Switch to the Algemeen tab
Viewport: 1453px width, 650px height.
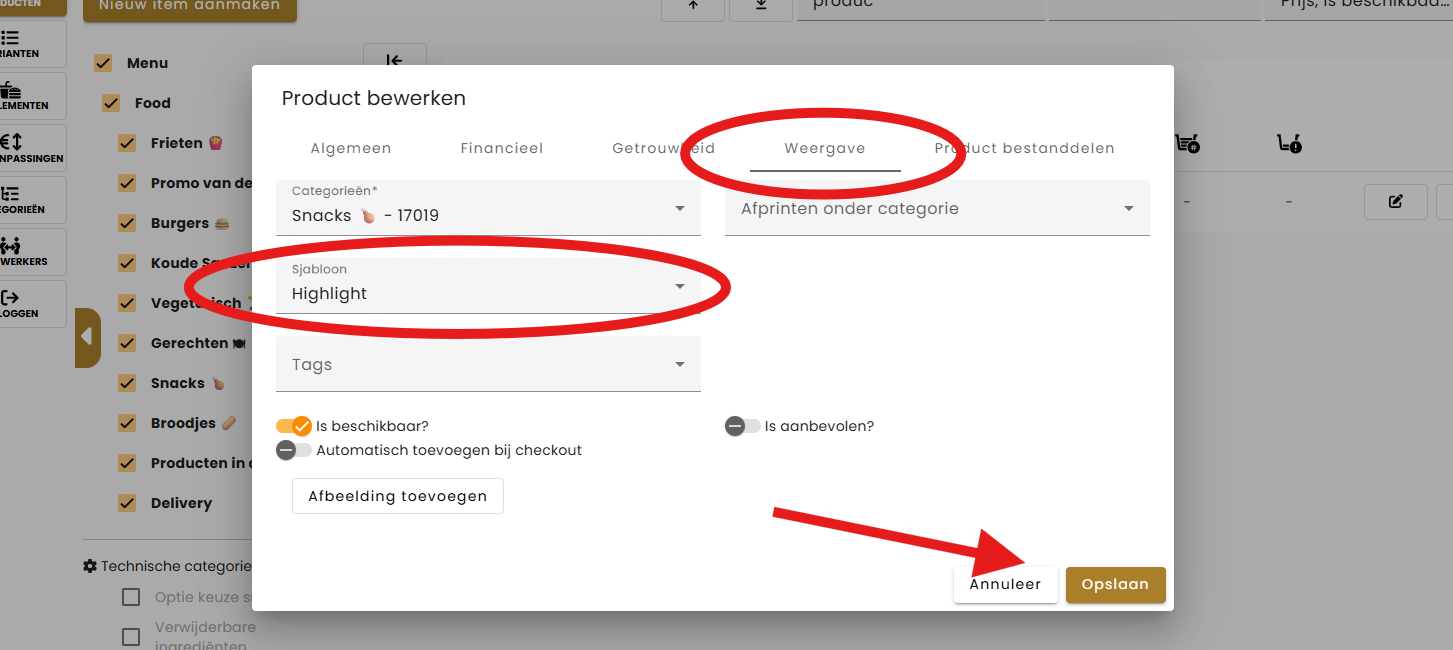pyautogui.click(x=351, y=148)
